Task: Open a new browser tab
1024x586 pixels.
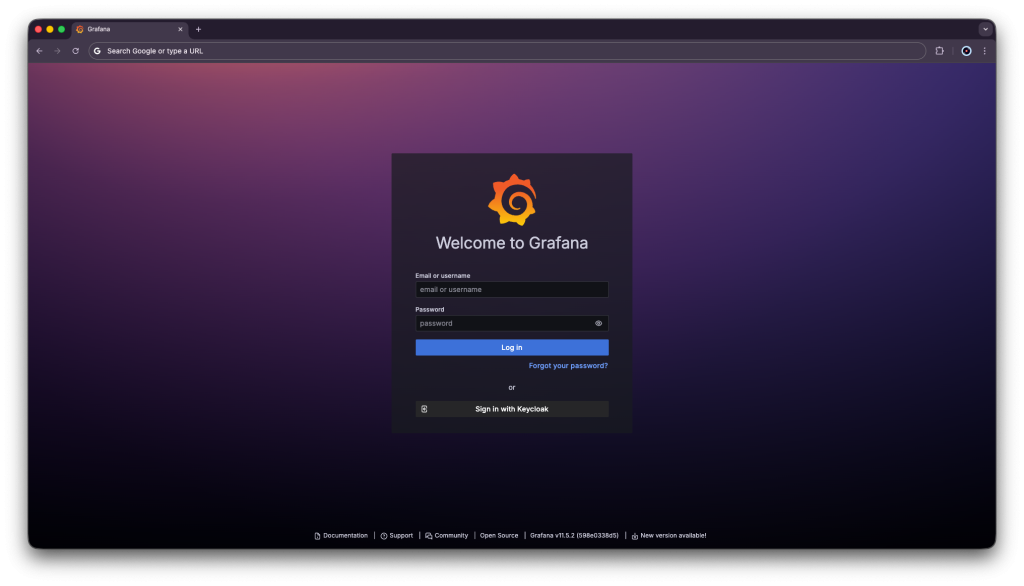Action: pos(198,29)
